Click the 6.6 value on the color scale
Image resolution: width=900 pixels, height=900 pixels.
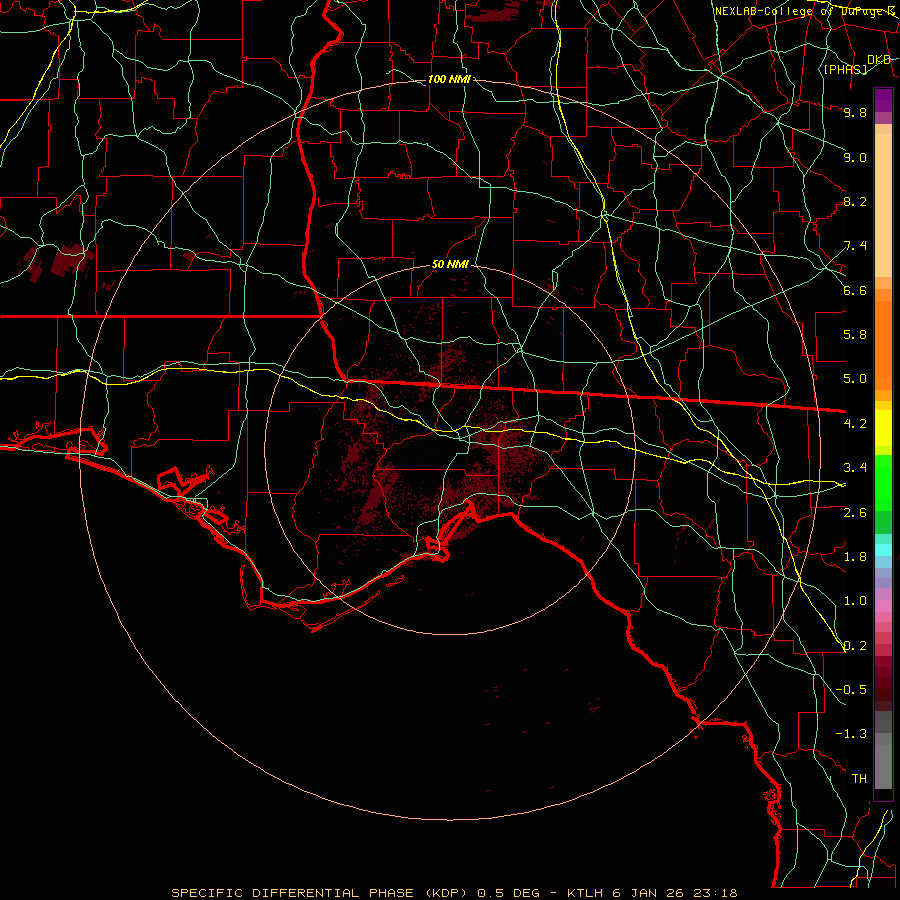855,290
